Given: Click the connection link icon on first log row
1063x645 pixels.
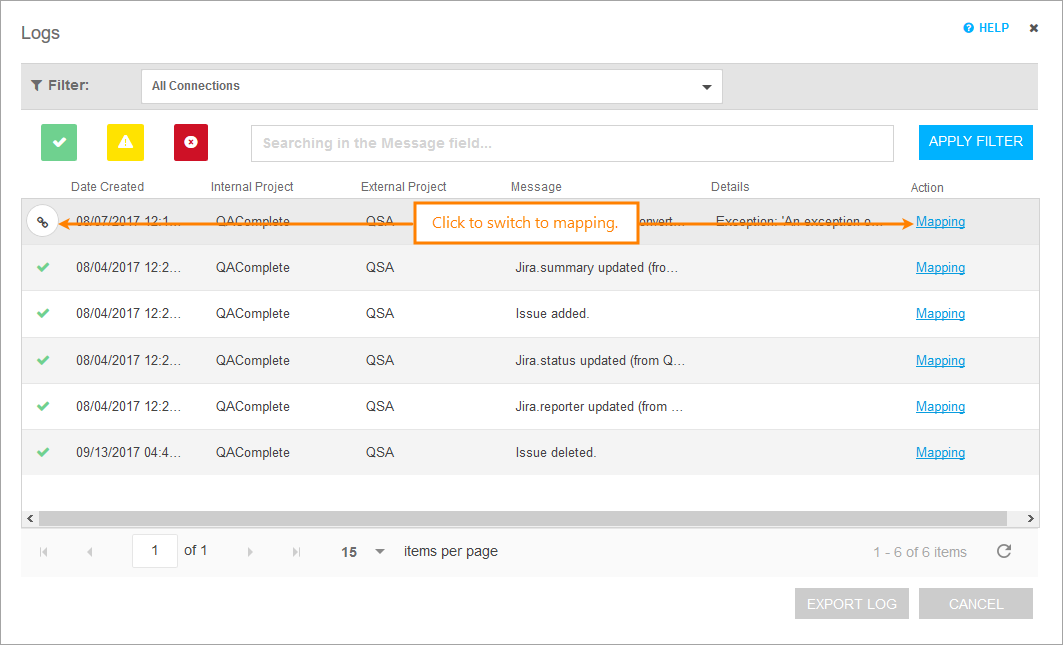Looking at the screenshot, I should 43,220.
